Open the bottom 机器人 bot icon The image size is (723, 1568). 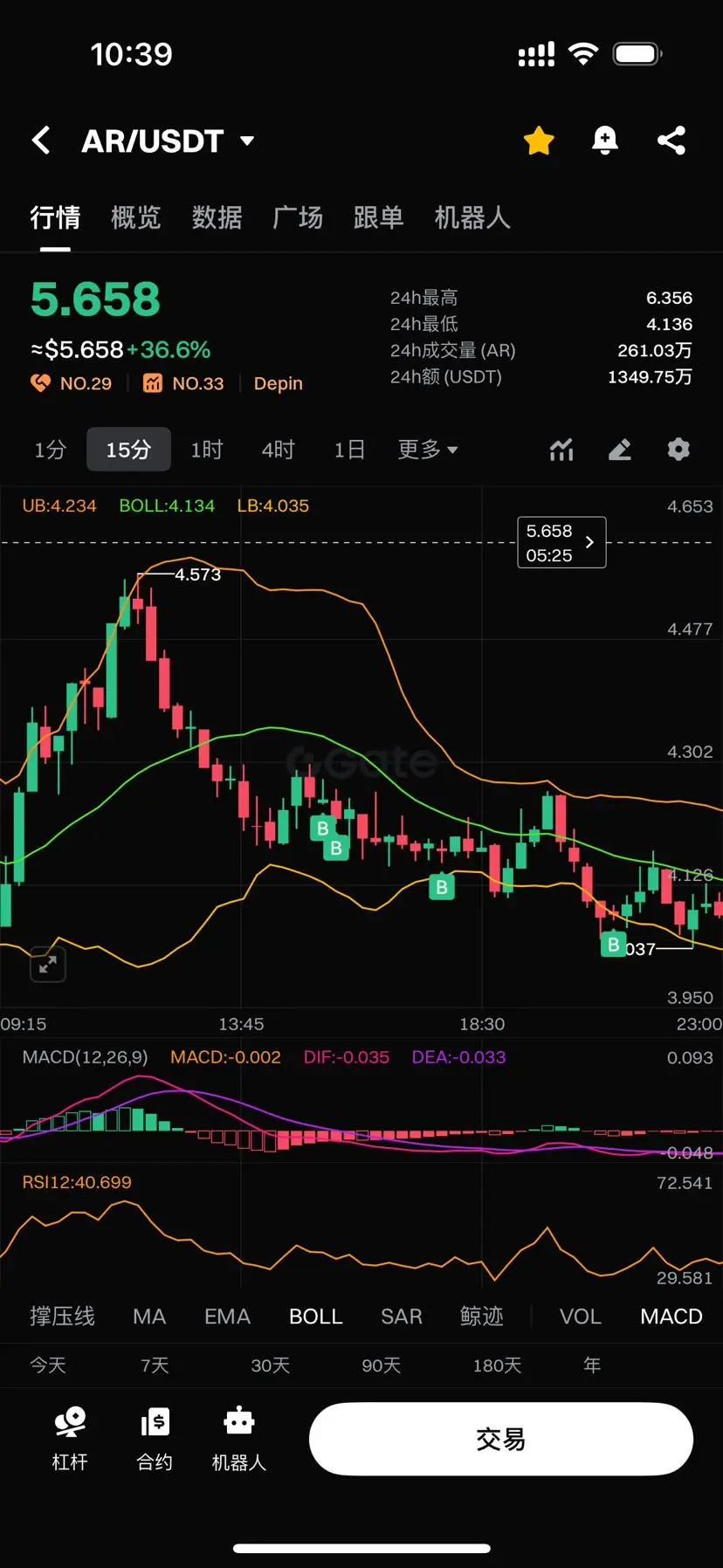pos(239,1439)
